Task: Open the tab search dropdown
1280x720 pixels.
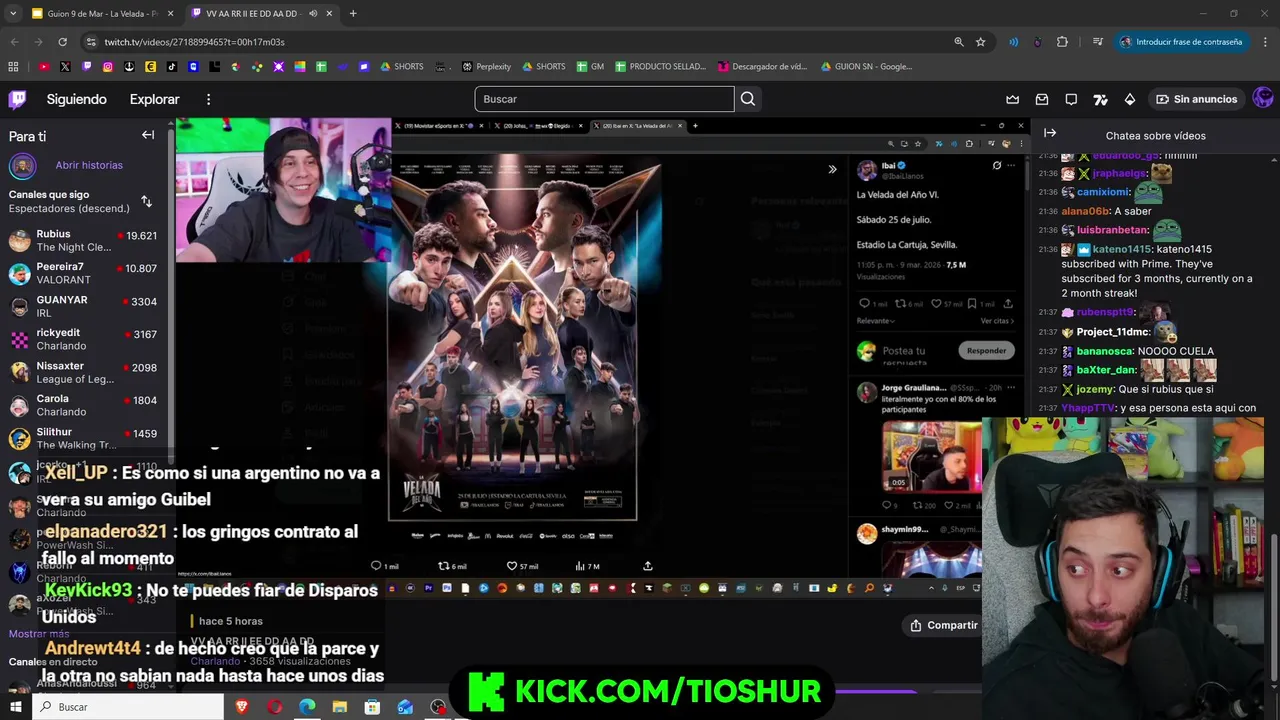Action: pyautogui.click(x=12, y=14)
